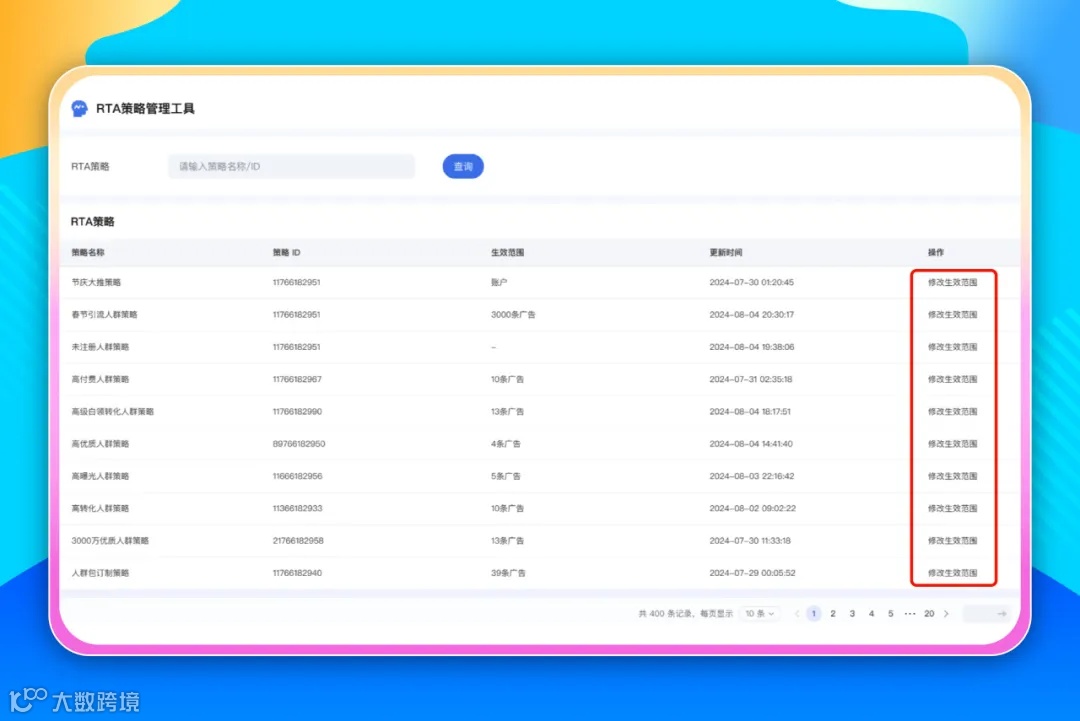
Task: Select the 高曝光人群策略 name cell
Action: [100, 477]
